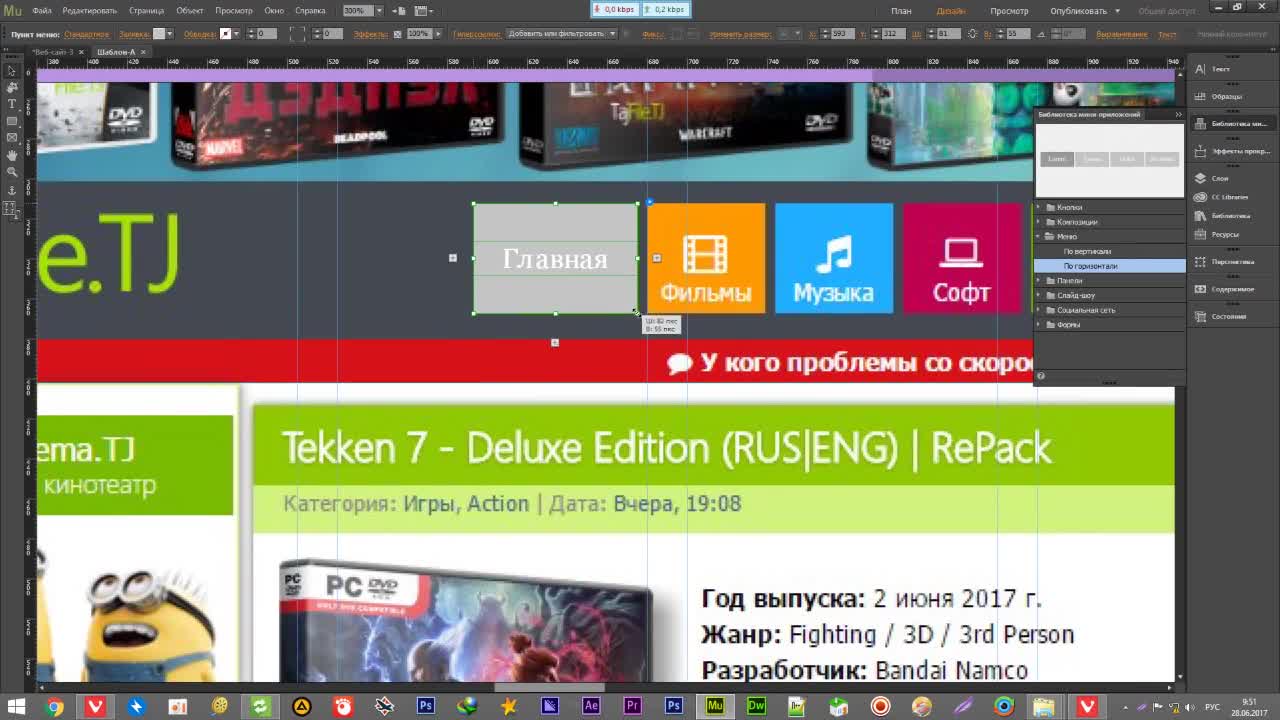1280x720 pixels.
Task: Open the Окно menu
Action: [x=274, y=10]
